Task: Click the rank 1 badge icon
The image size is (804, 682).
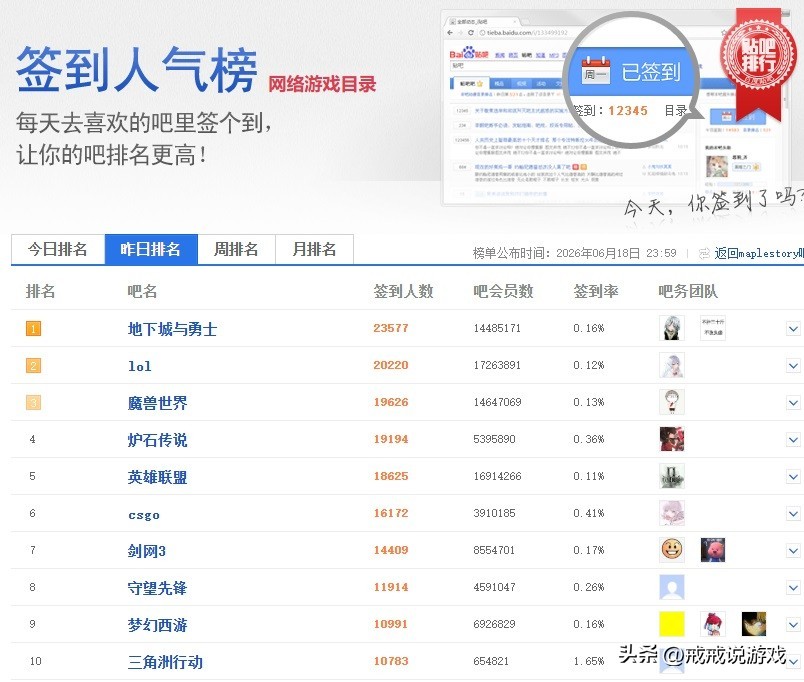Action: (x=33, y=329)
